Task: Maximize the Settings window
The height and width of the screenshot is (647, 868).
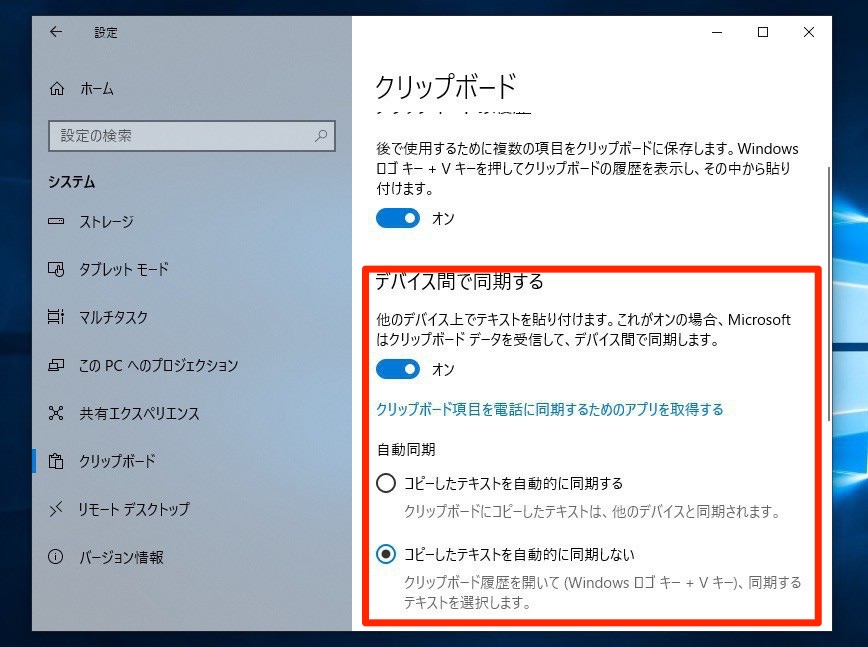Action: pyautogui.click(x=763, y=32)
